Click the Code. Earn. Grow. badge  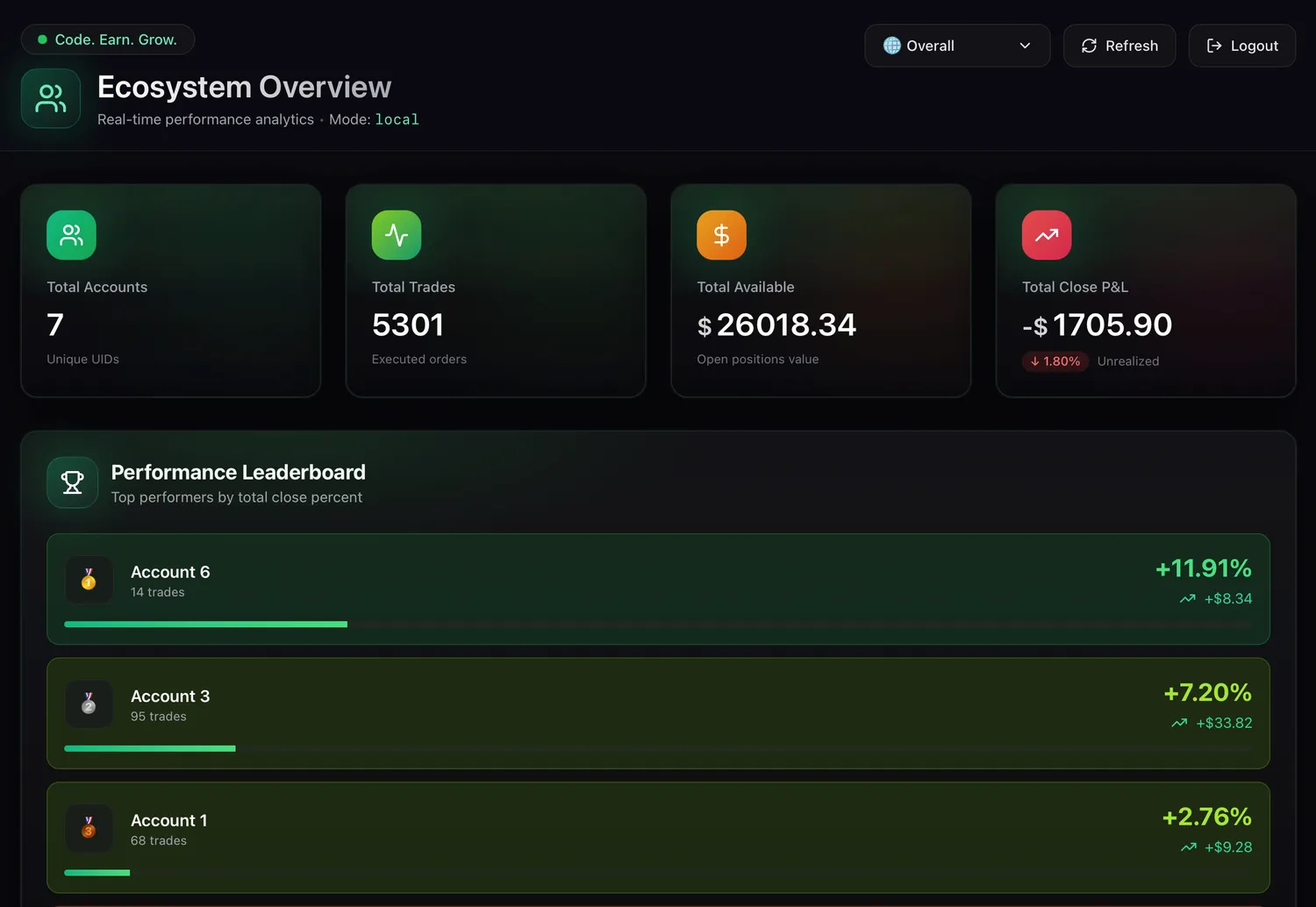107,39
